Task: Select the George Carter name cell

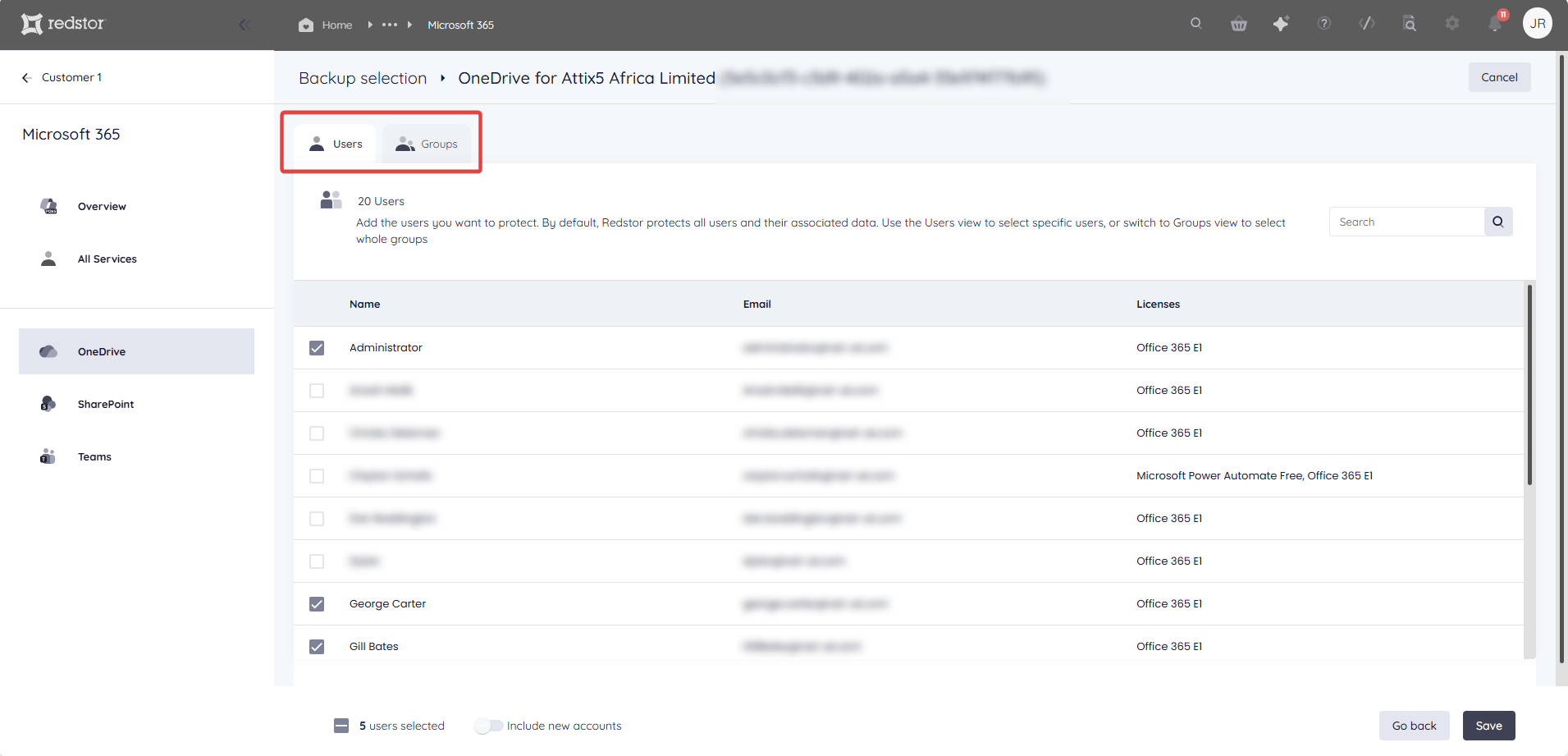Action: point(387,603)
